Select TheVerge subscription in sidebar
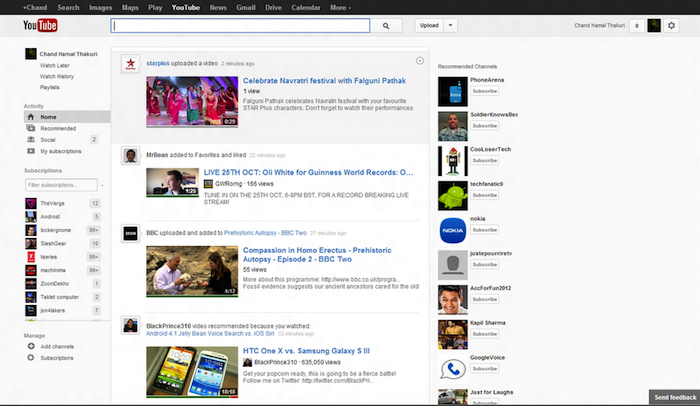Viewport: 700px width, 406px height. [x=51, y=203]
